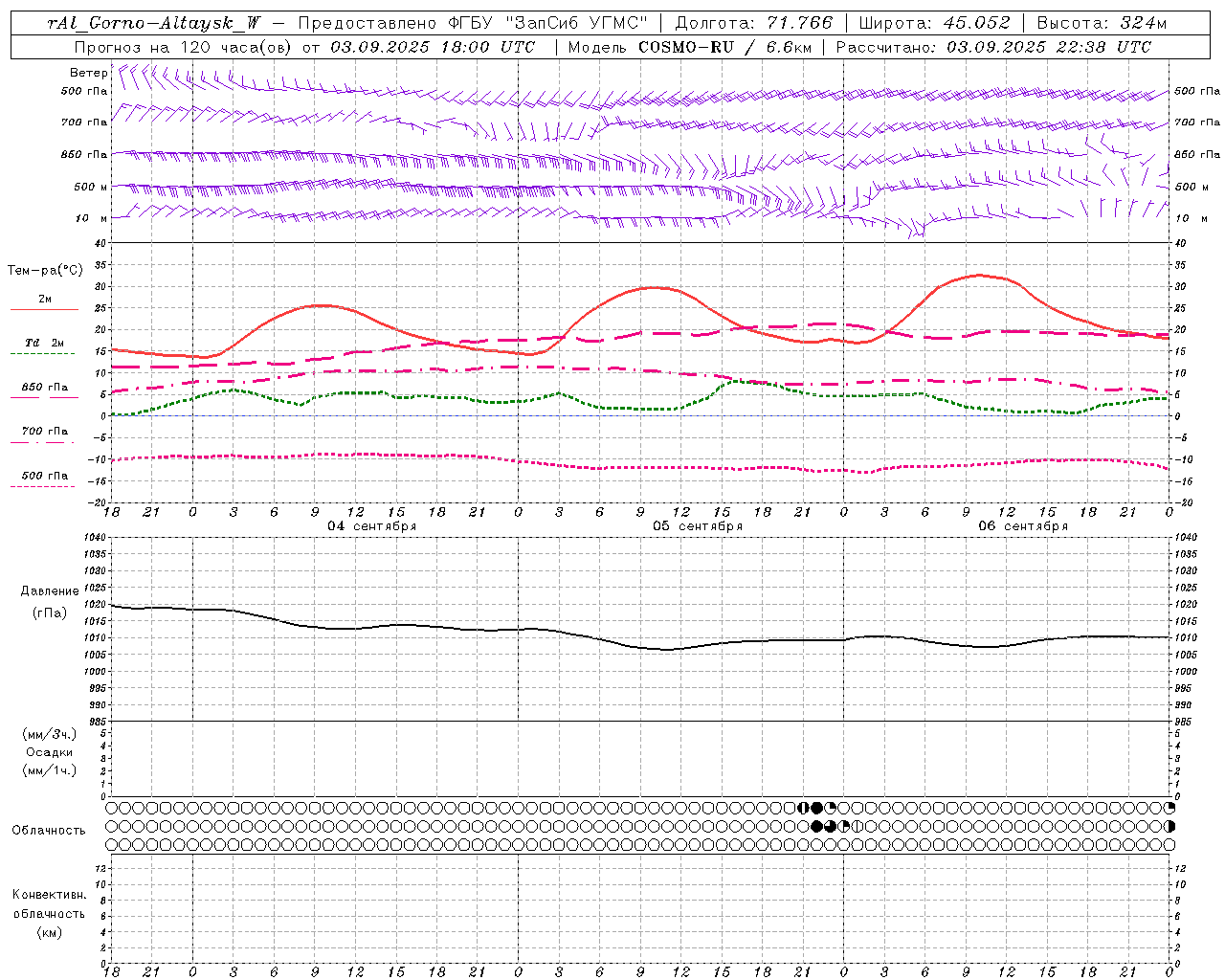Click the black pressure curve at its lowest dip

pos(667,650)
